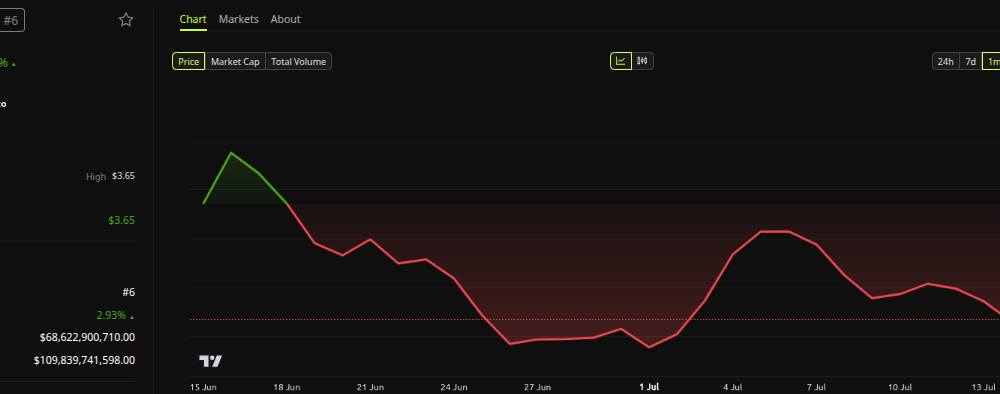Click the 2.93% change value

[115, 315]
